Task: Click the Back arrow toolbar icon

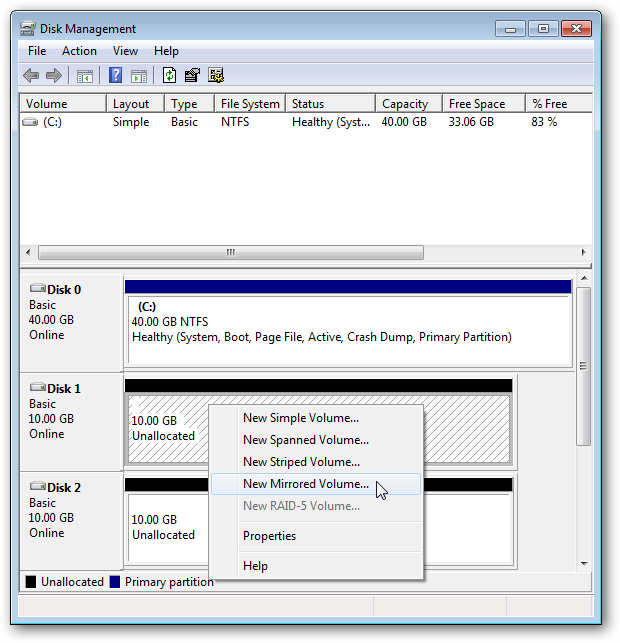Action: click(31, 75)
